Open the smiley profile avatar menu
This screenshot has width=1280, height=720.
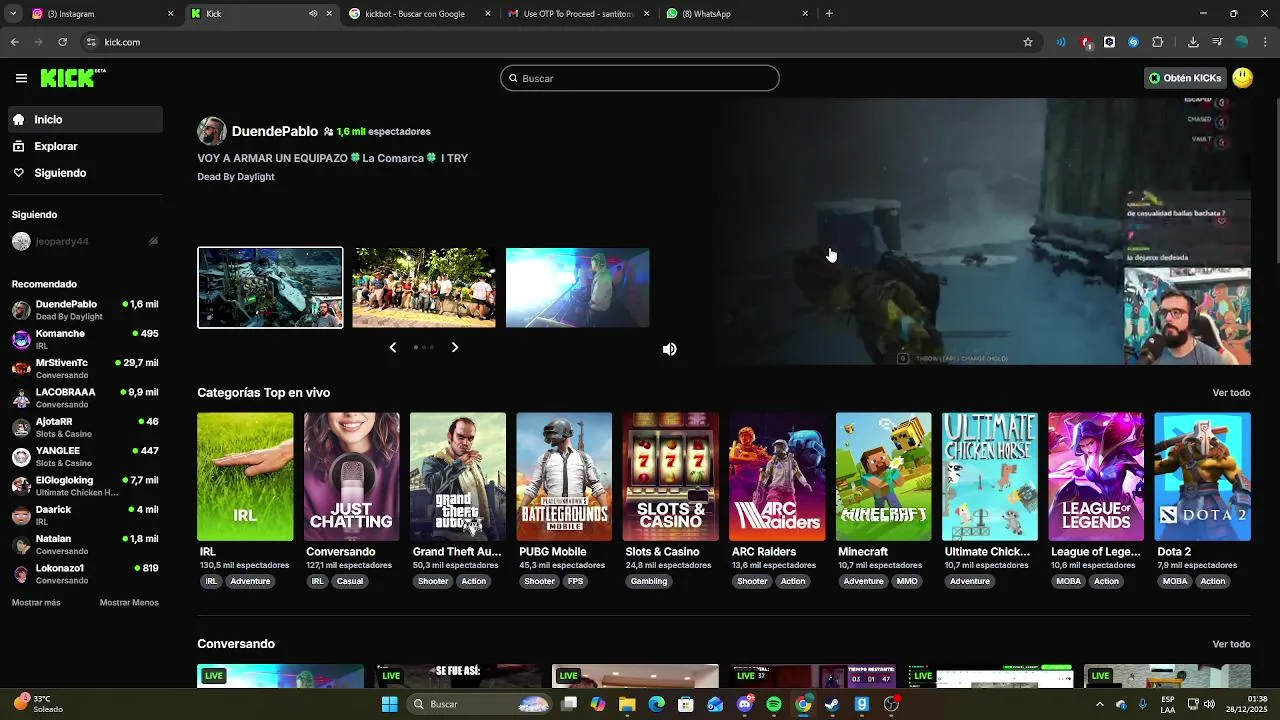(x=1243, y=78)
